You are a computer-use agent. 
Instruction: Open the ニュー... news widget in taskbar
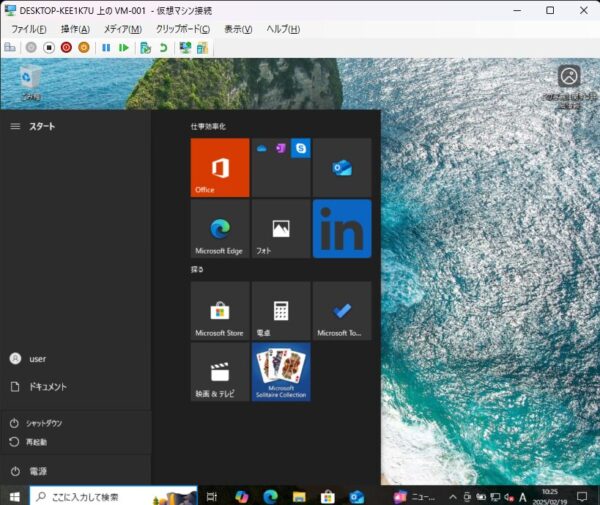coord(415,497)
